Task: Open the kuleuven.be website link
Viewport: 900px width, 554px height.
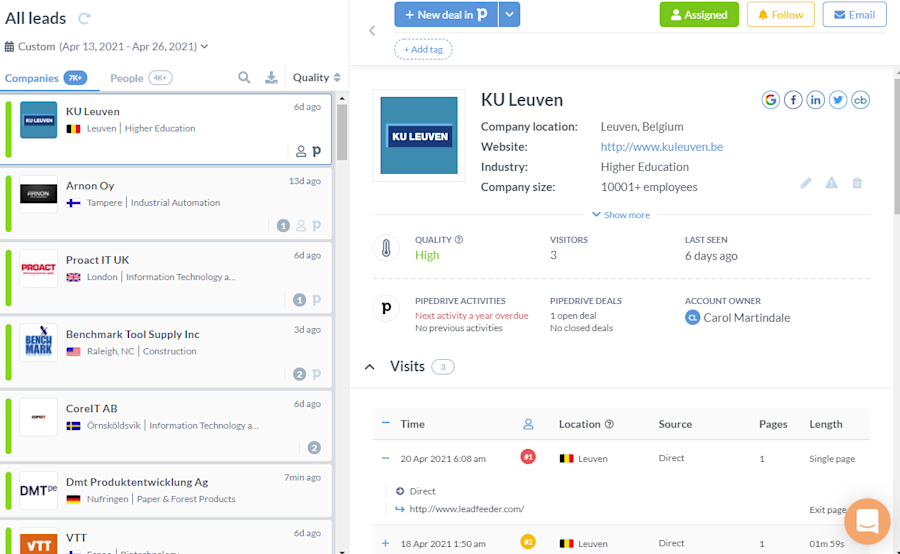Action: [662, 147]
